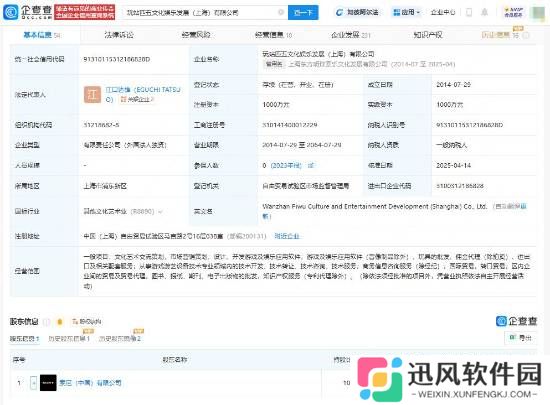
Task: Open the mobile app phone icon
Action: (x=469, y=13)
